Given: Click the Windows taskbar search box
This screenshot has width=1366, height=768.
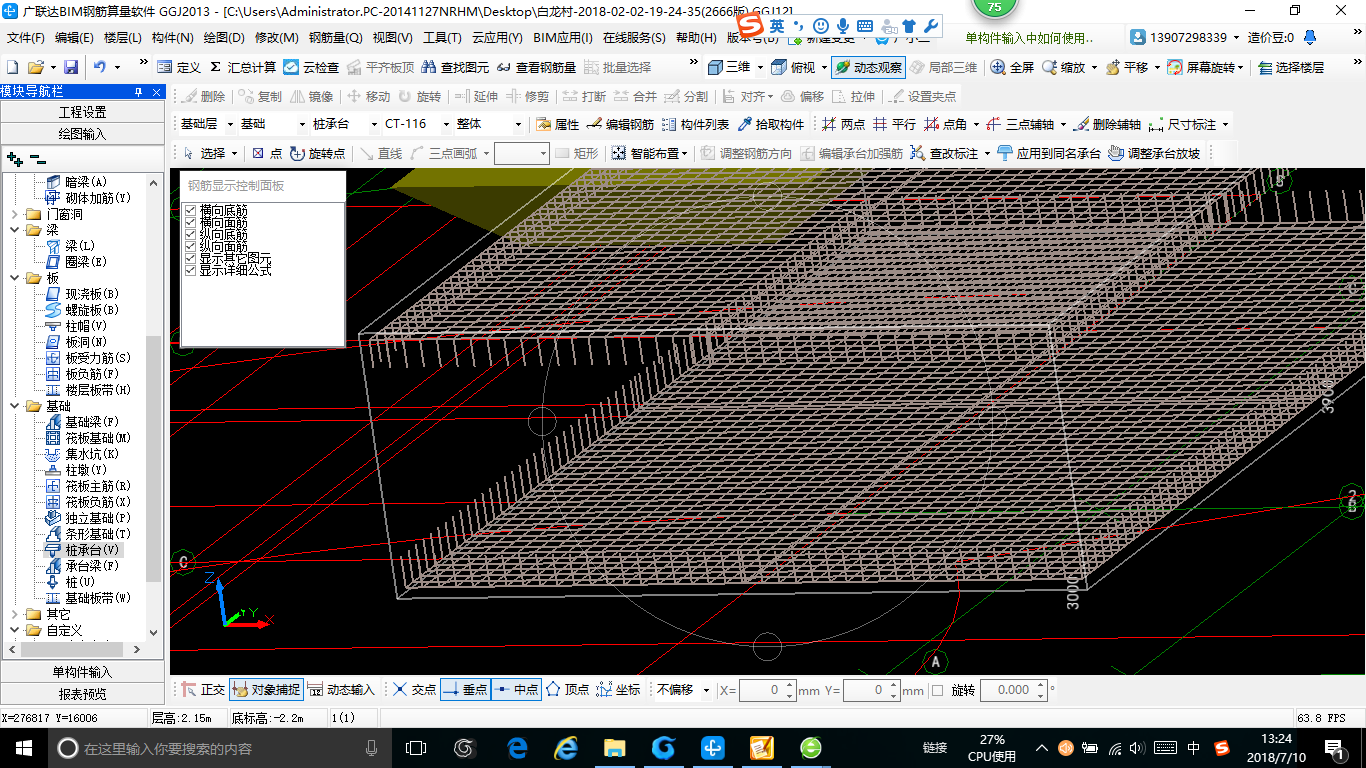Looking at the screenshot, I should click(219, 748).
